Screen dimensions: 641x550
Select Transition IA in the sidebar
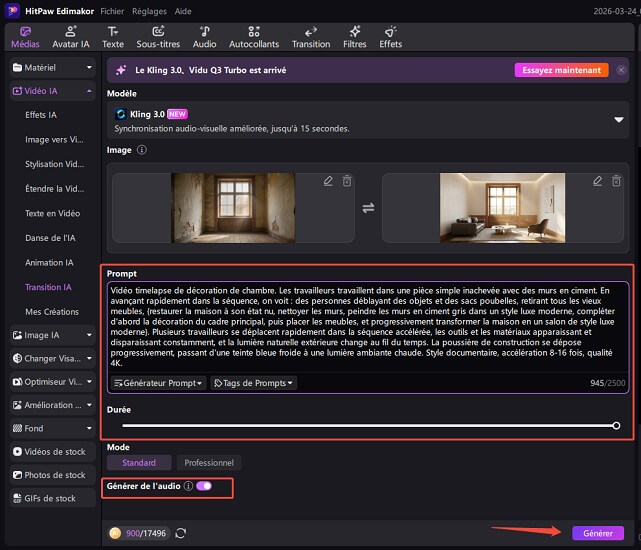[48, 287]
